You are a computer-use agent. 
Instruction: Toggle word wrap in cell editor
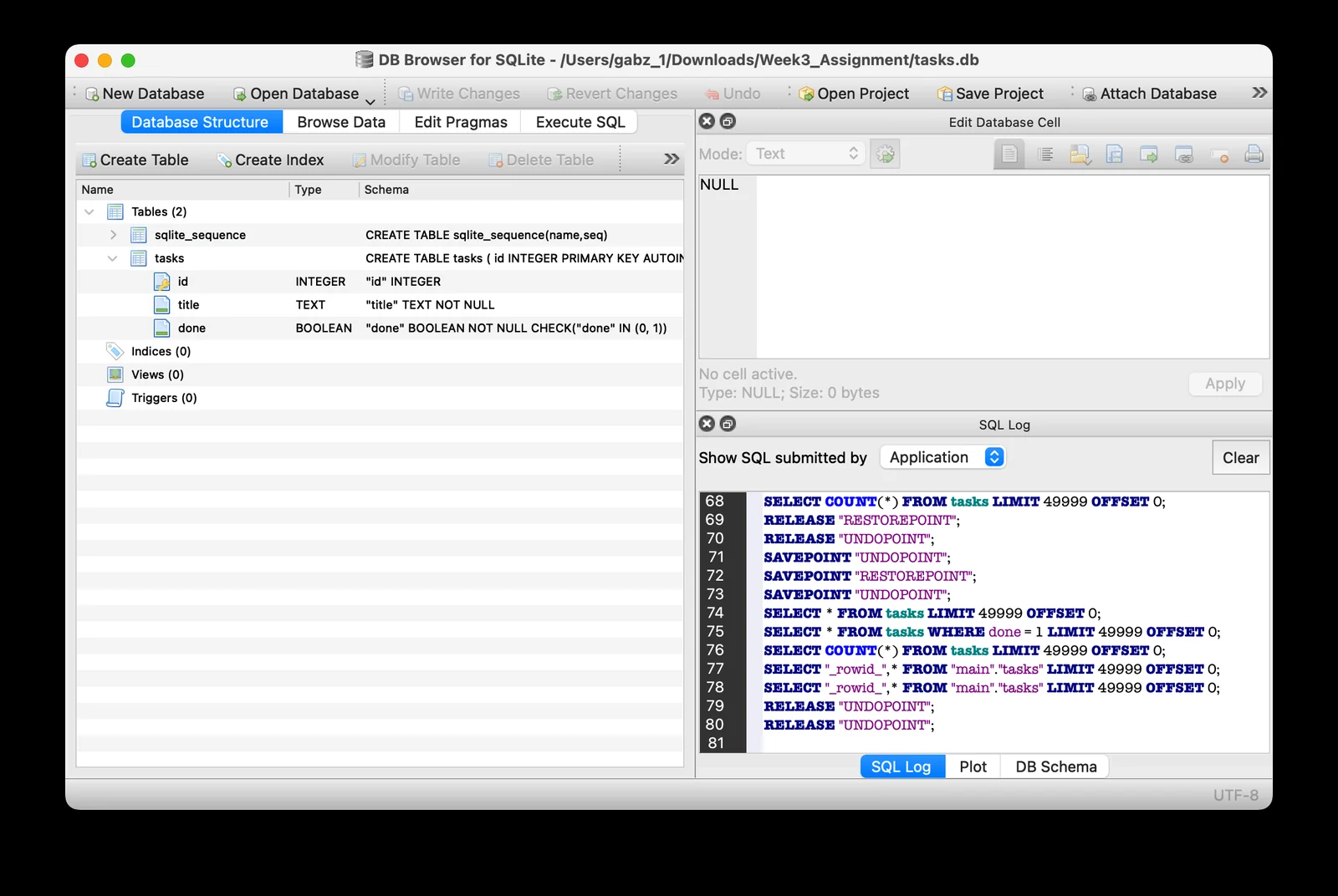coord(1045,154)
